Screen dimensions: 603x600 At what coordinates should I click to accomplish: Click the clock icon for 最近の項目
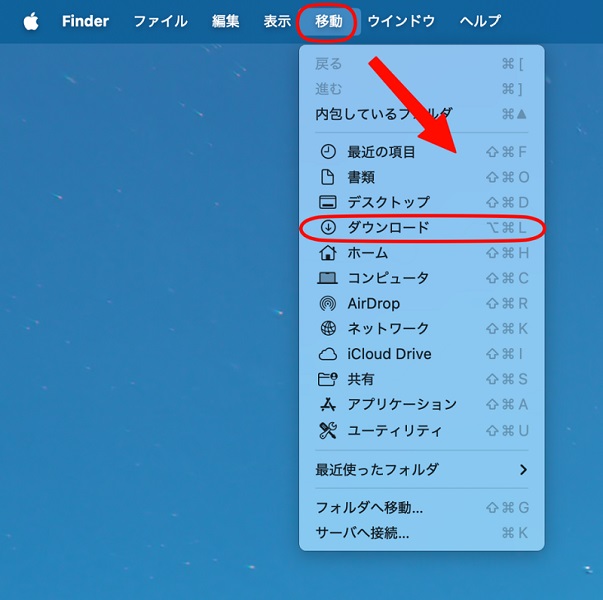(x=328, y=152)
